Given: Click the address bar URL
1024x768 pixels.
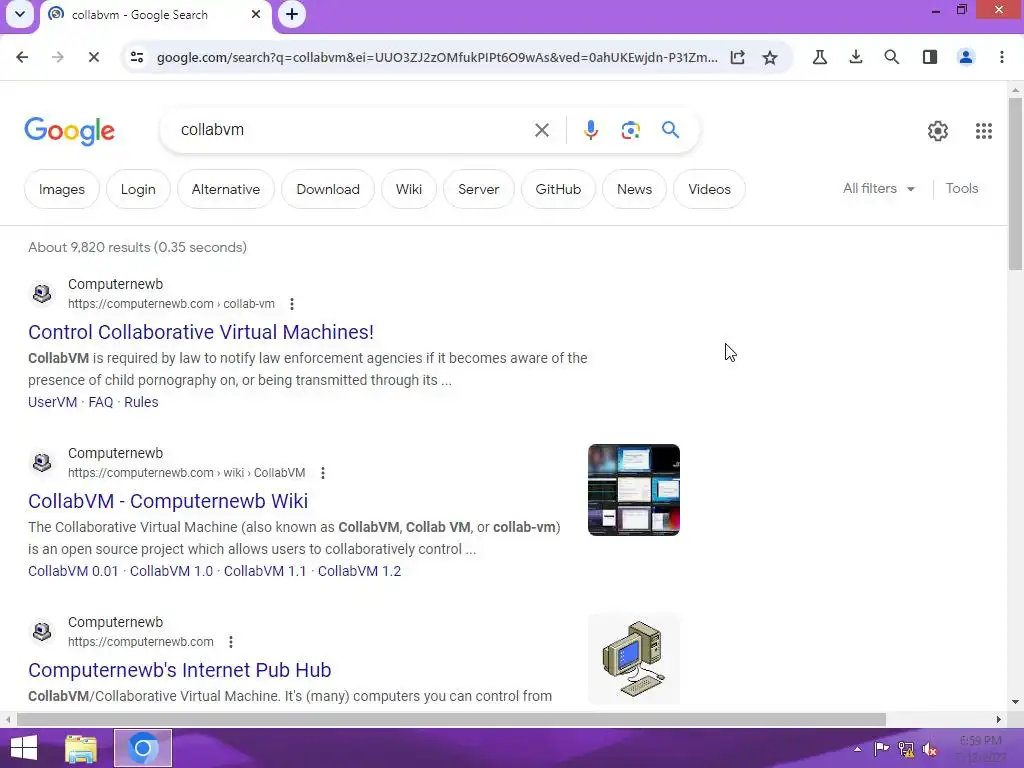Looking at the screenshot, I should click(x=436, y=57).
